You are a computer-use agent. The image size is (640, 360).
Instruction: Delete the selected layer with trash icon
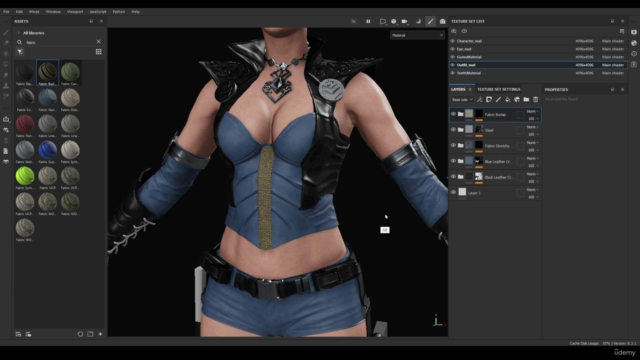[536, 100]
